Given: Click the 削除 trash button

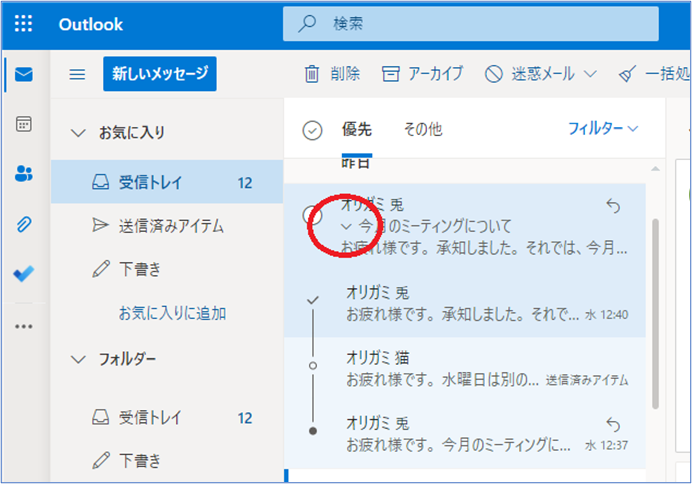Looking at the screenshot, I should (x=332, y=74).
